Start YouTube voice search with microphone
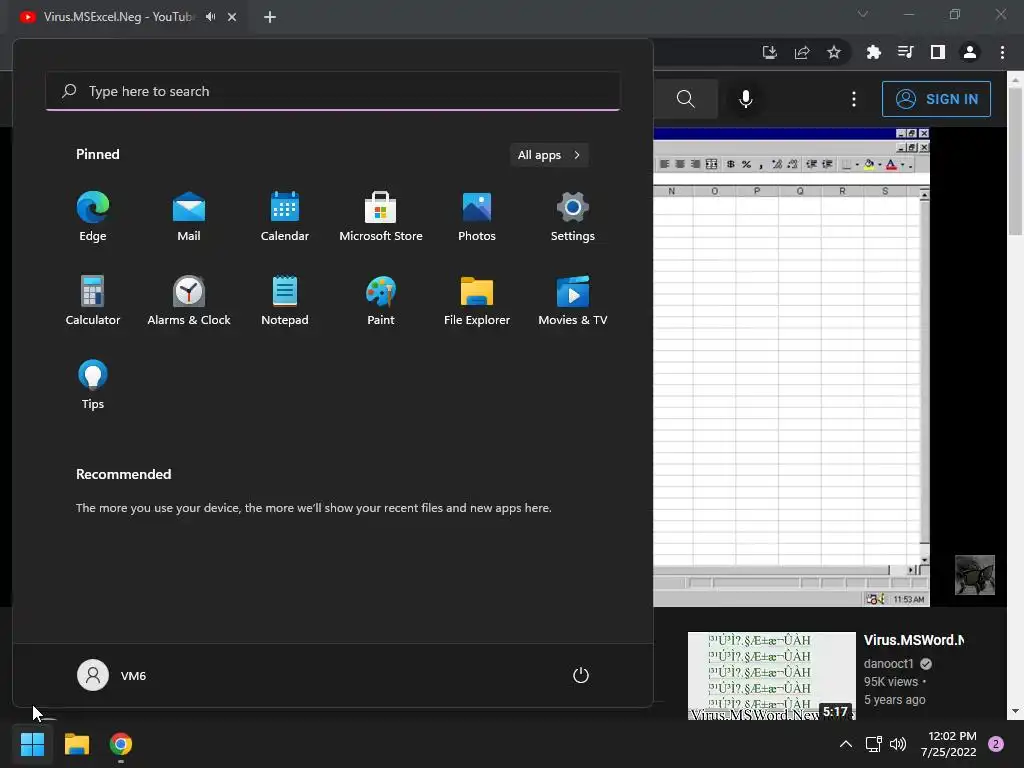The width and height of the screenshot is (1024, 768). point(746,99)
